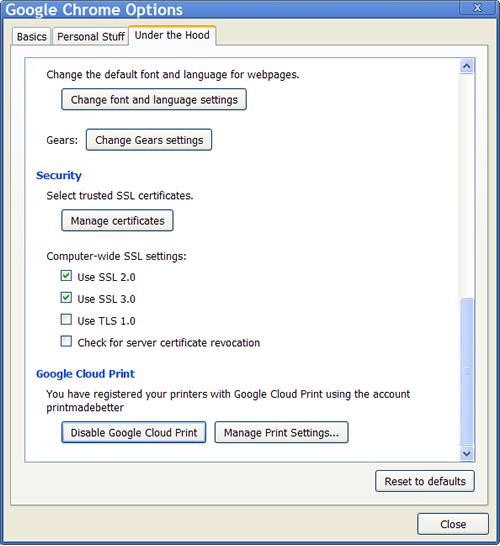Click the Use SSL 3.0 label text
Screen dimensions: 500x546
tap(106, 299)
